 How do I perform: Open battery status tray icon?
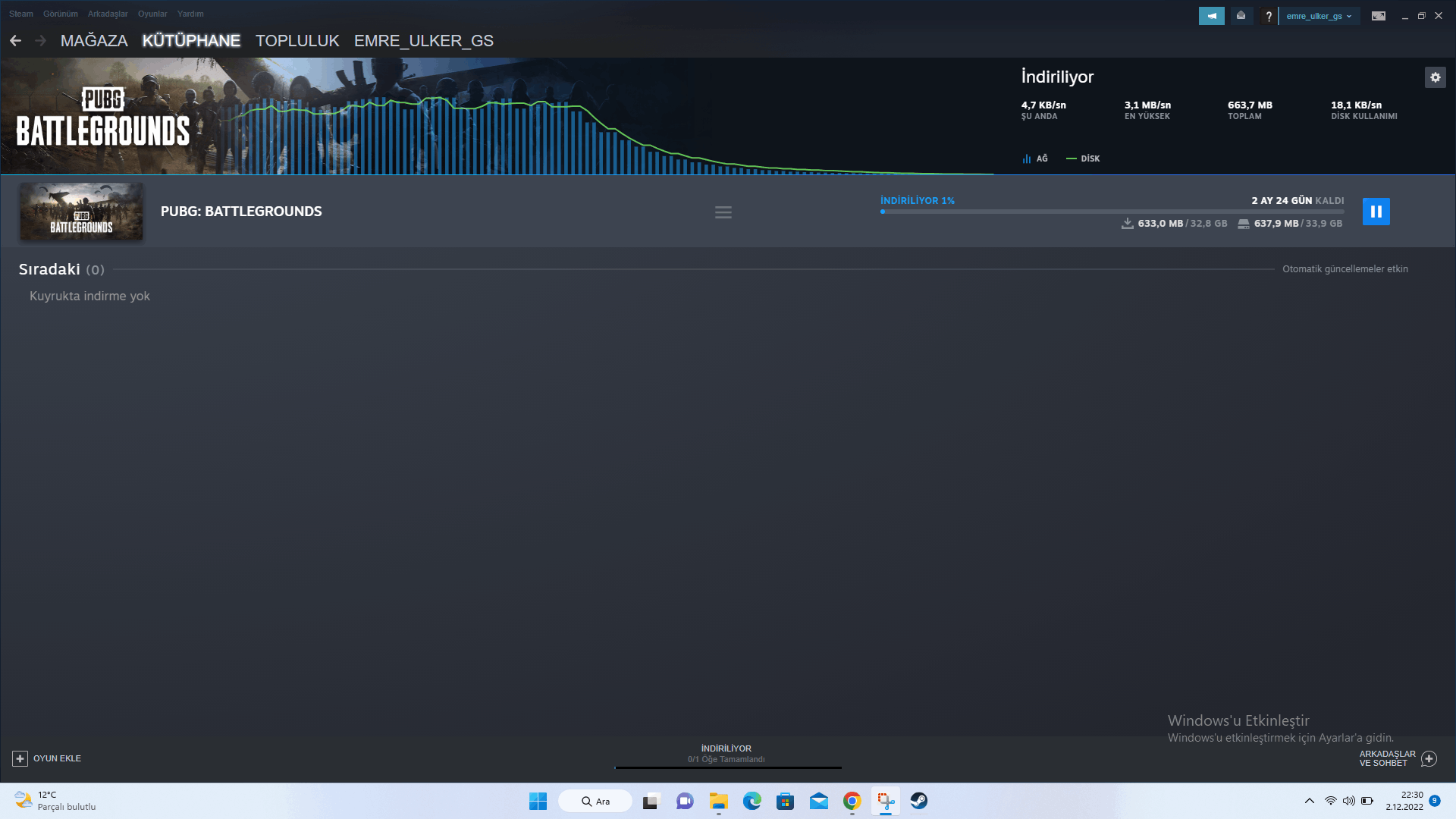click(x=1367, y=801)
